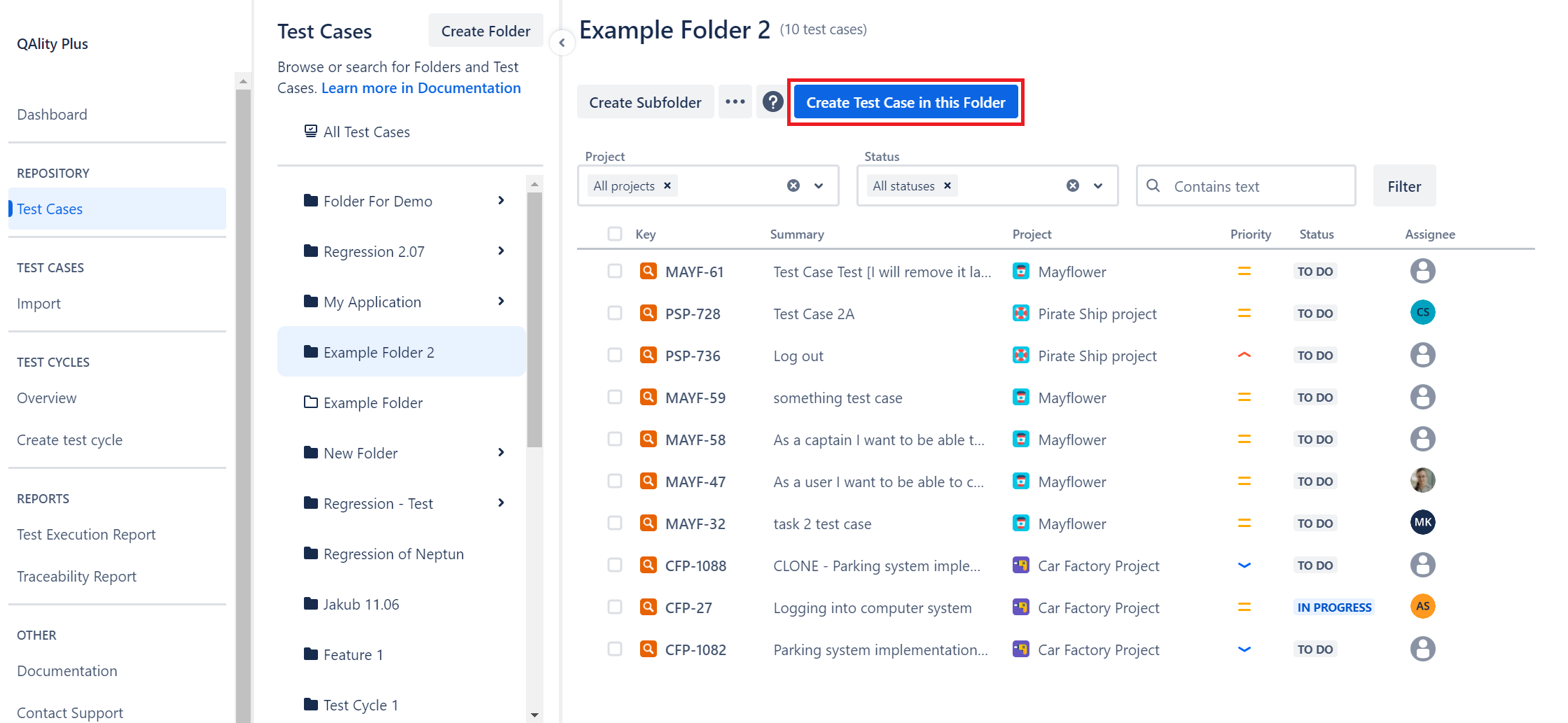Viewport: 1568px width, 723px height.
Task: Click the Pirate Ship project icon on PSP-728
Action: click(x=1021, y=313)
